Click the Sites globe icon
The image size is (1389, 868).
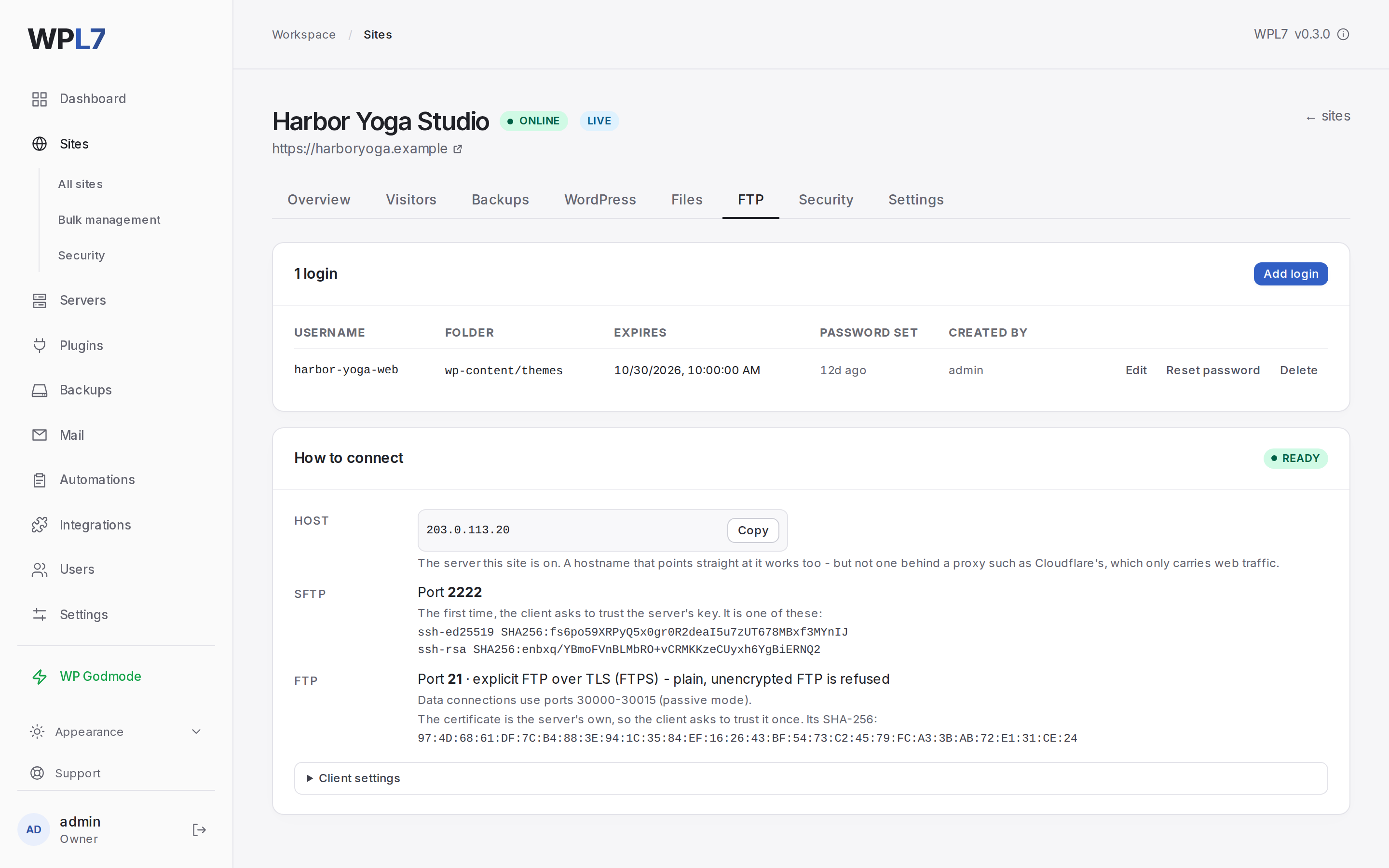(39, 144)
